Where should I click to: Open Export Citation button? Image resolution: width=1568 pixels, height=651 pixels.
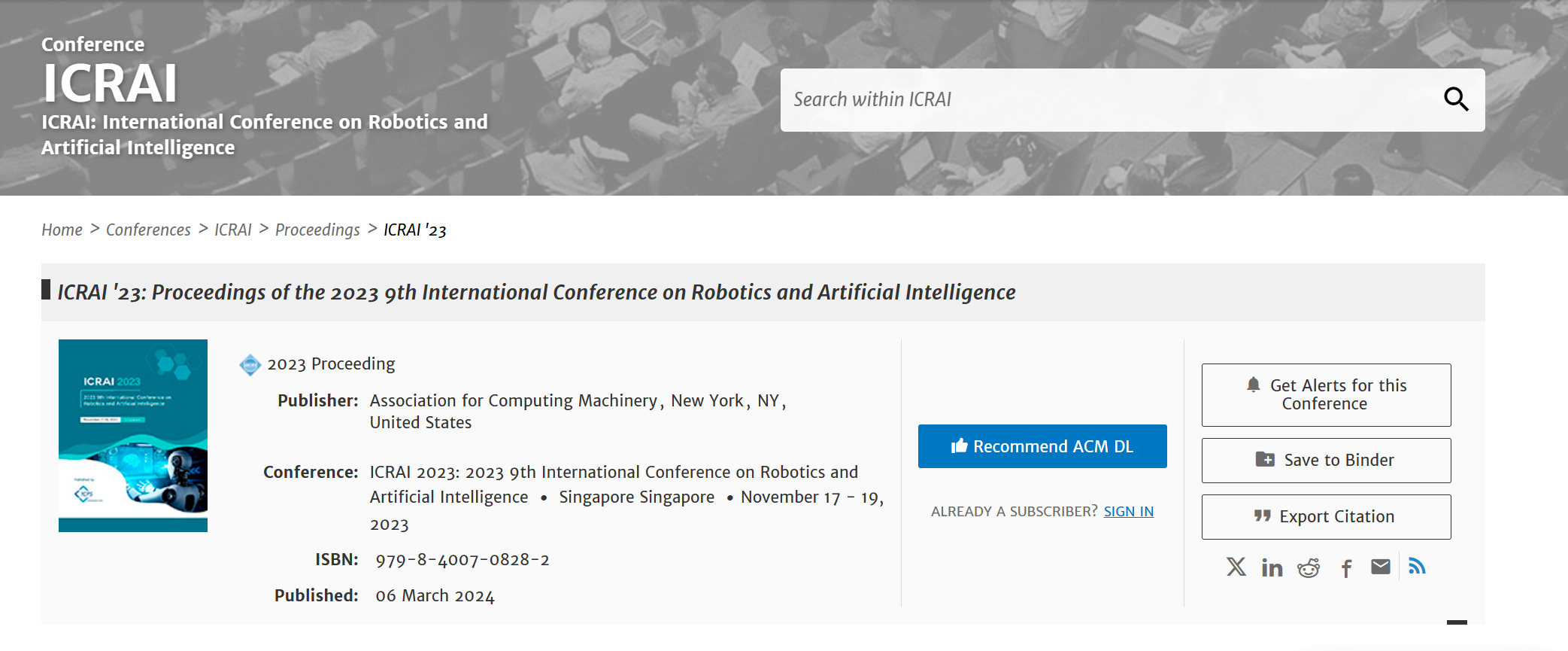pyautogui.click(x=1326, y=516)
